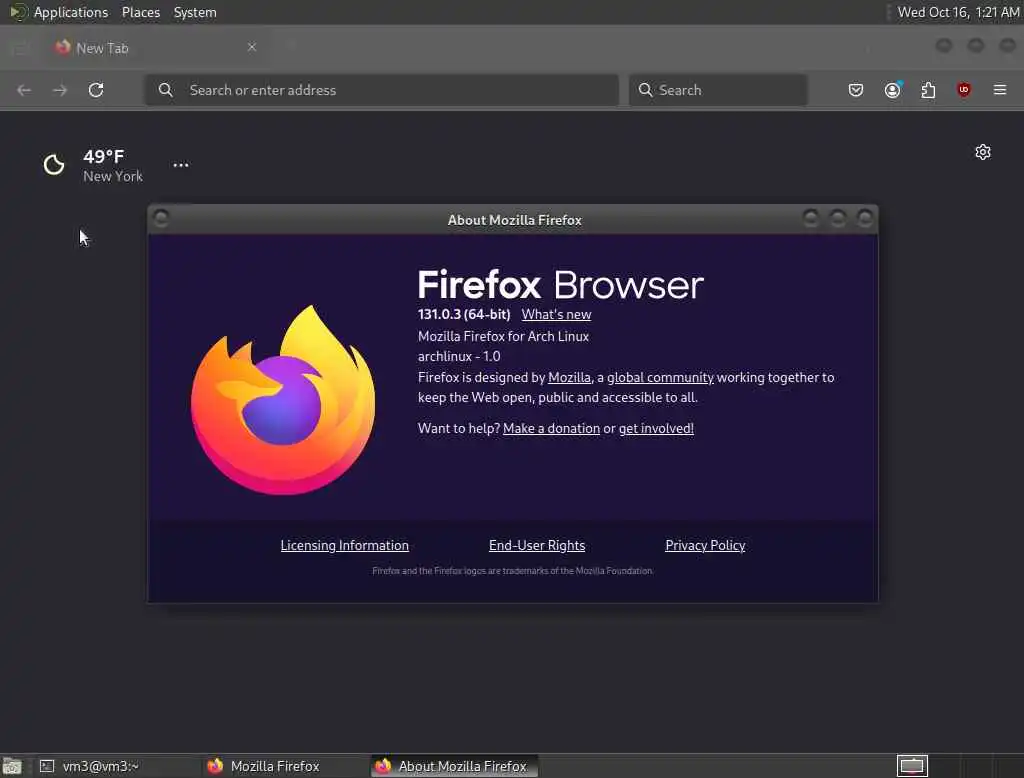Image resolution: width=1024 pixels, height=778 pixels.
Task: Focus the Search box in toolbar
Action: [x=718, y=90]
